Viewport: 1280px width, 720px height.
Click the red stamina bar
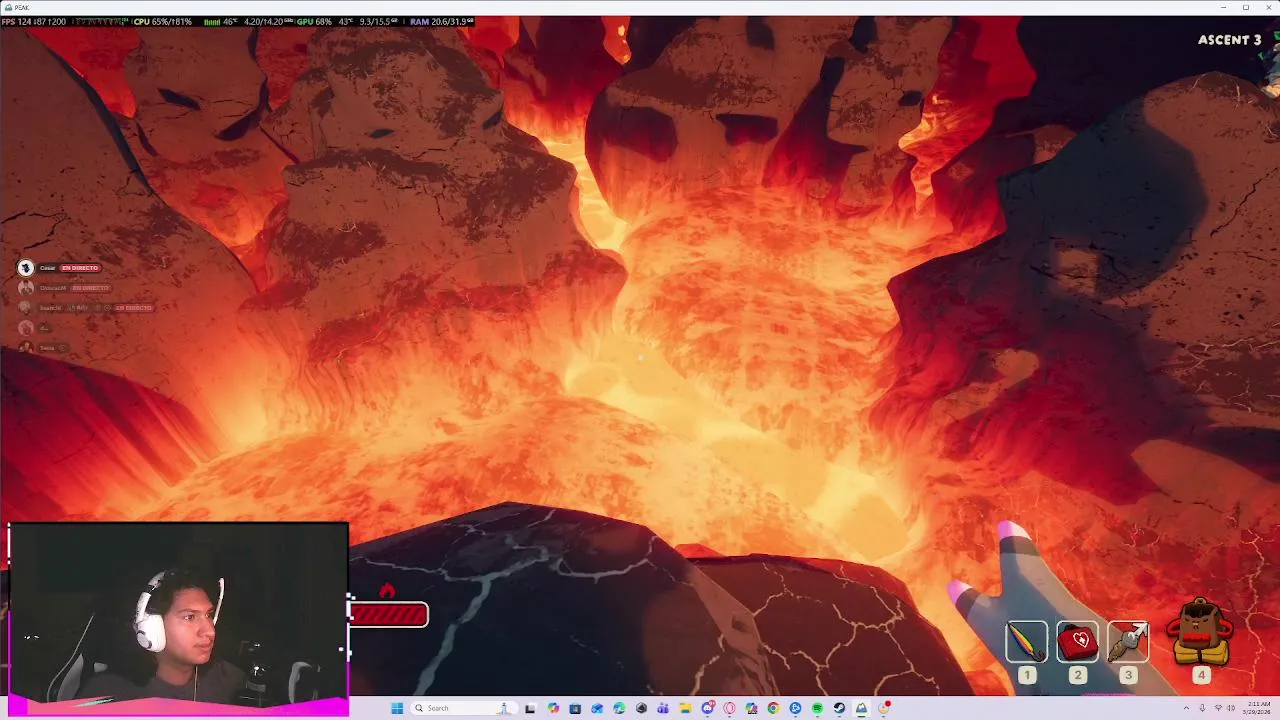coord(388,614)
